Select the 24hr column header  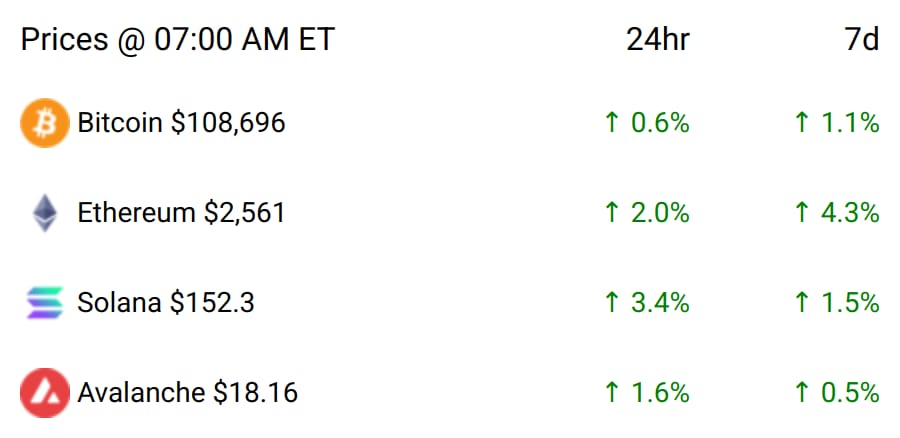658,40
